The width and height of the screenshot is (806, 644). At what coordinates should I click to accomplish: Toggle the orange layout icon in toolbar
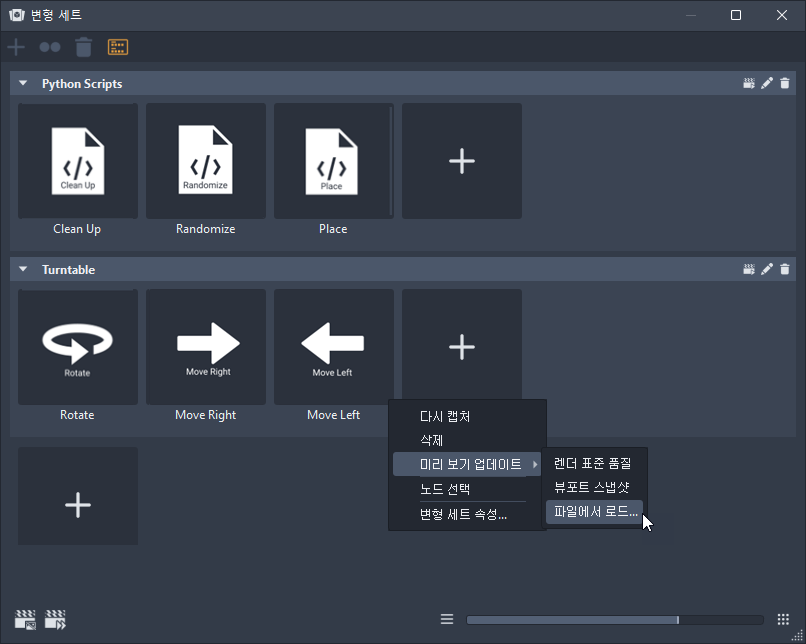pos(118,47)
